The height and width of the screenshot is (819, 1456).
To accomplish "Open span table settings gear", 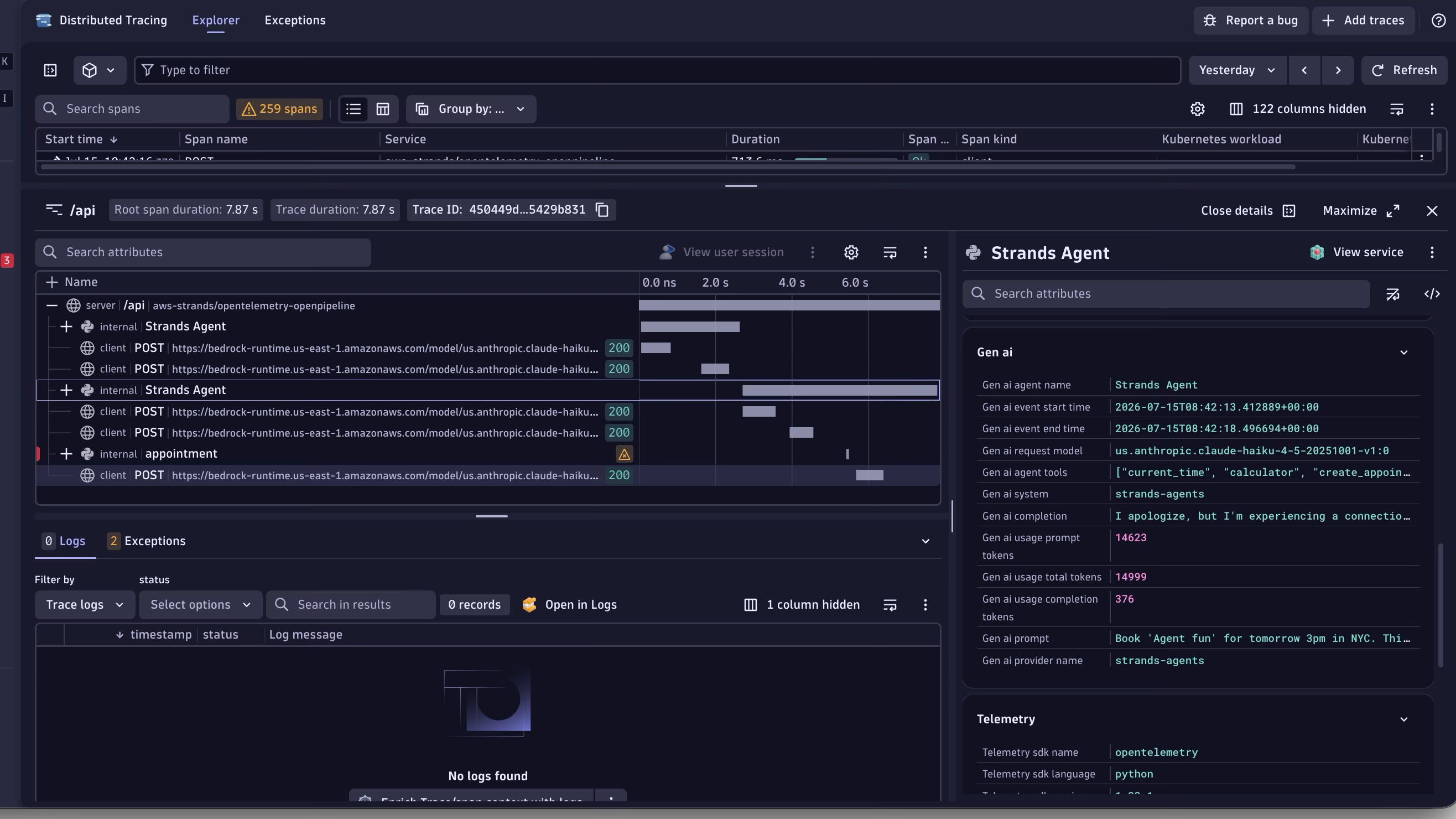I will 1197,109.
